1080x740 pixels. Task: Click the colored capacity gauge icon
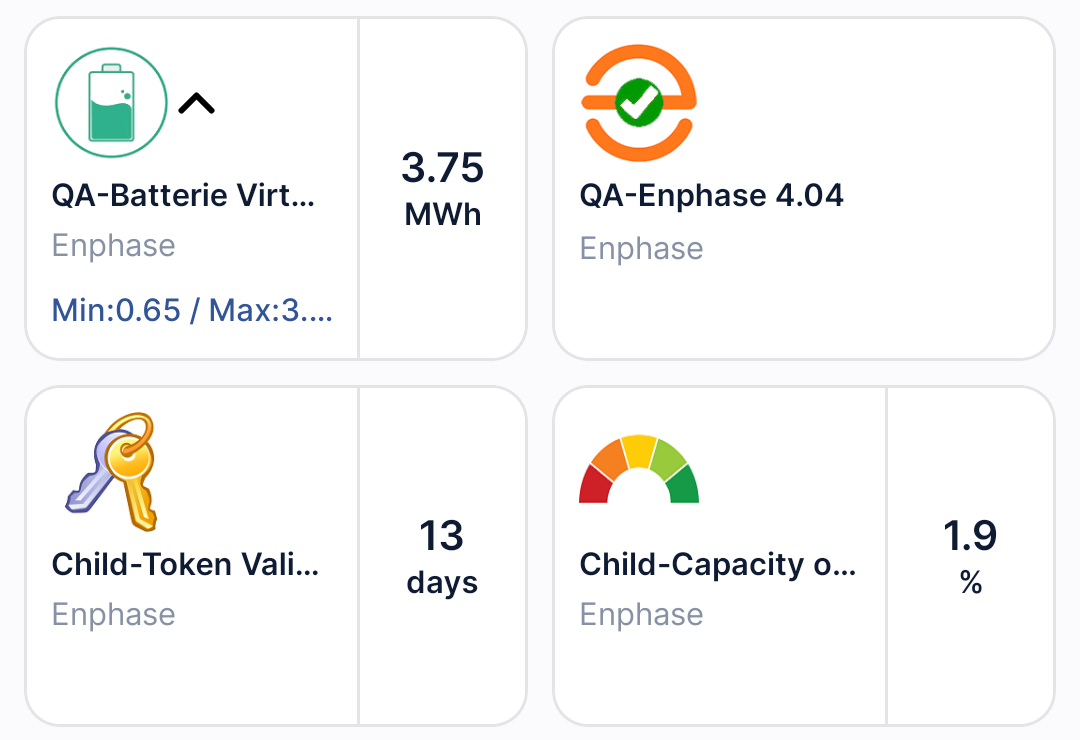coord(639,469)
